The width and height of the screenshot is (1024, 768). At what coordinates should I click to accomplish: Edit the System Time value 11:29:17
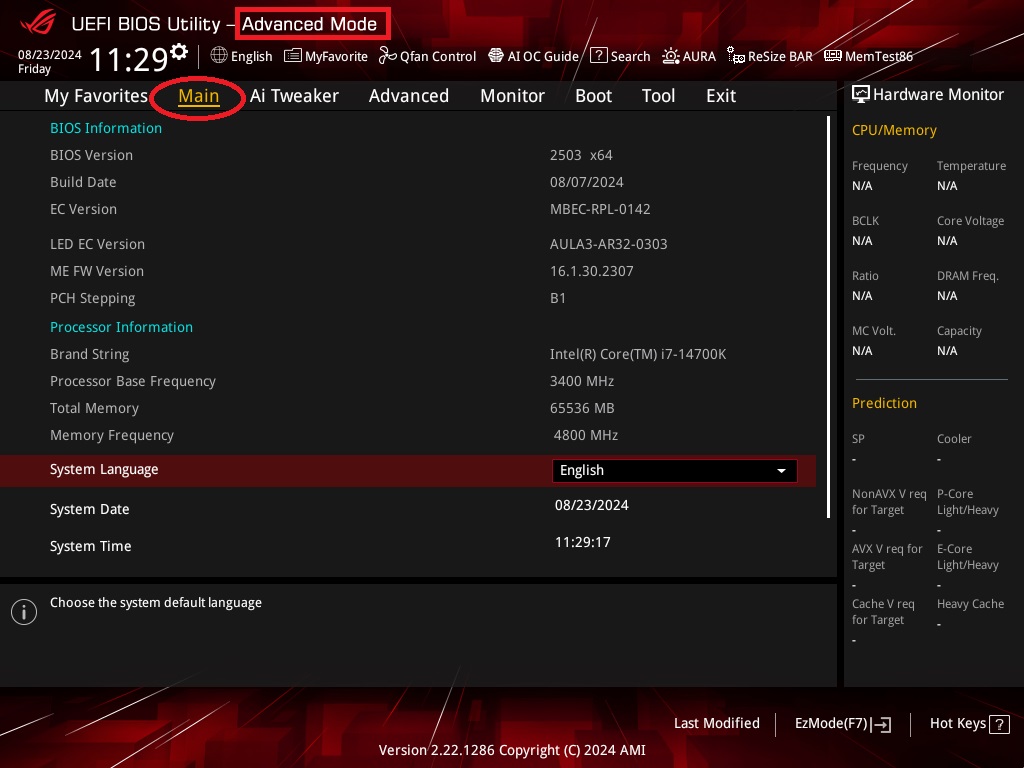click(583, 543)
